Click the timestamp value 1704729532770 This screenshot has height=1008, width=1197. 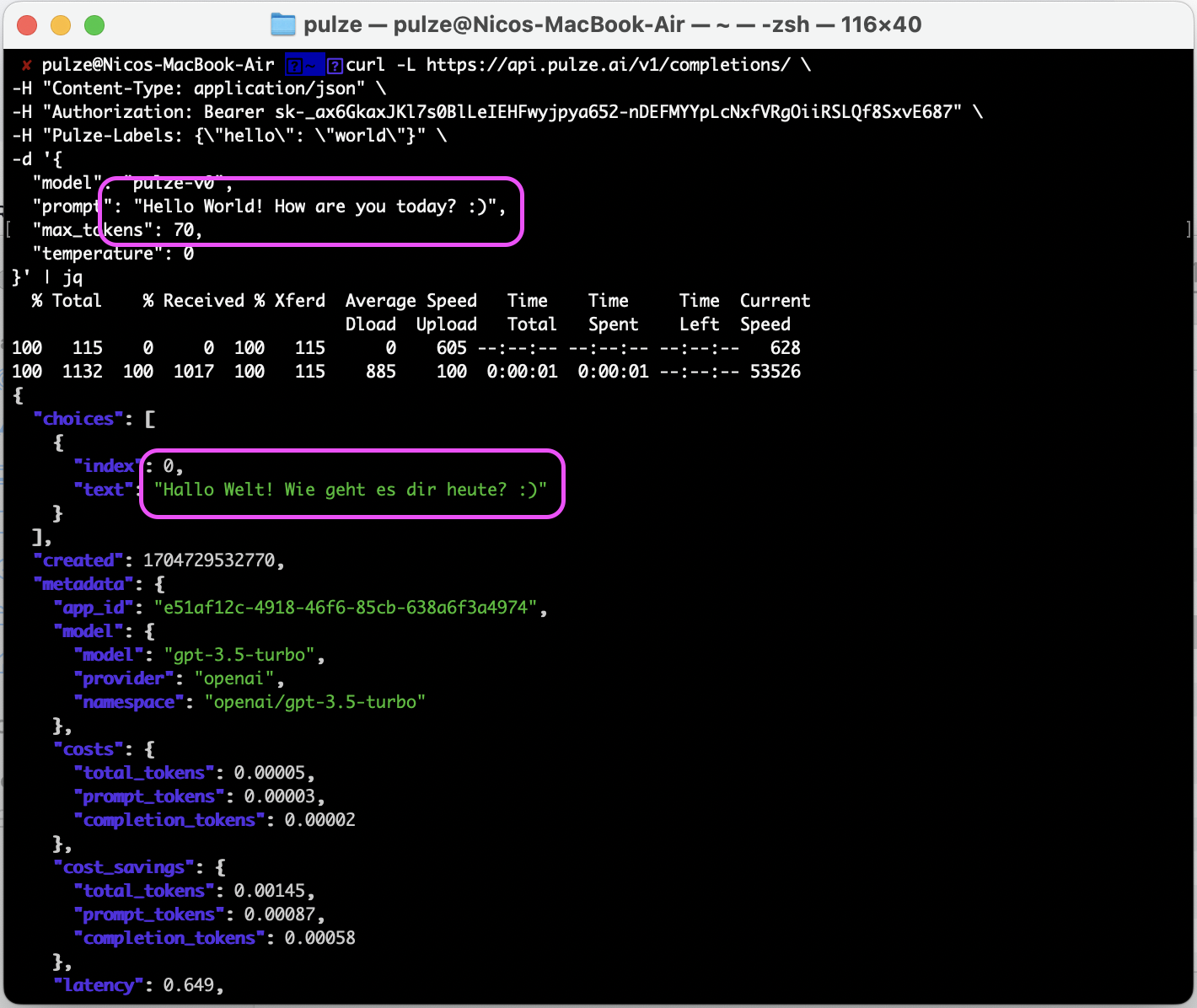209,560
